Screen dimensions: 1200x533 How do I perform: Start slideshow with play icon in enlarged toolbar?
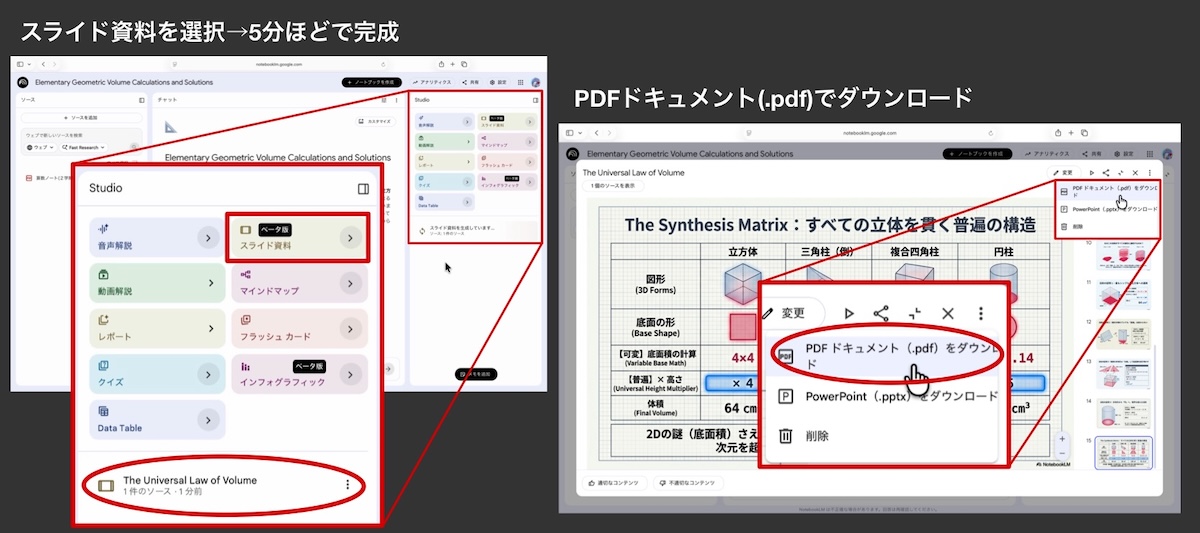(x=849, y=313)
